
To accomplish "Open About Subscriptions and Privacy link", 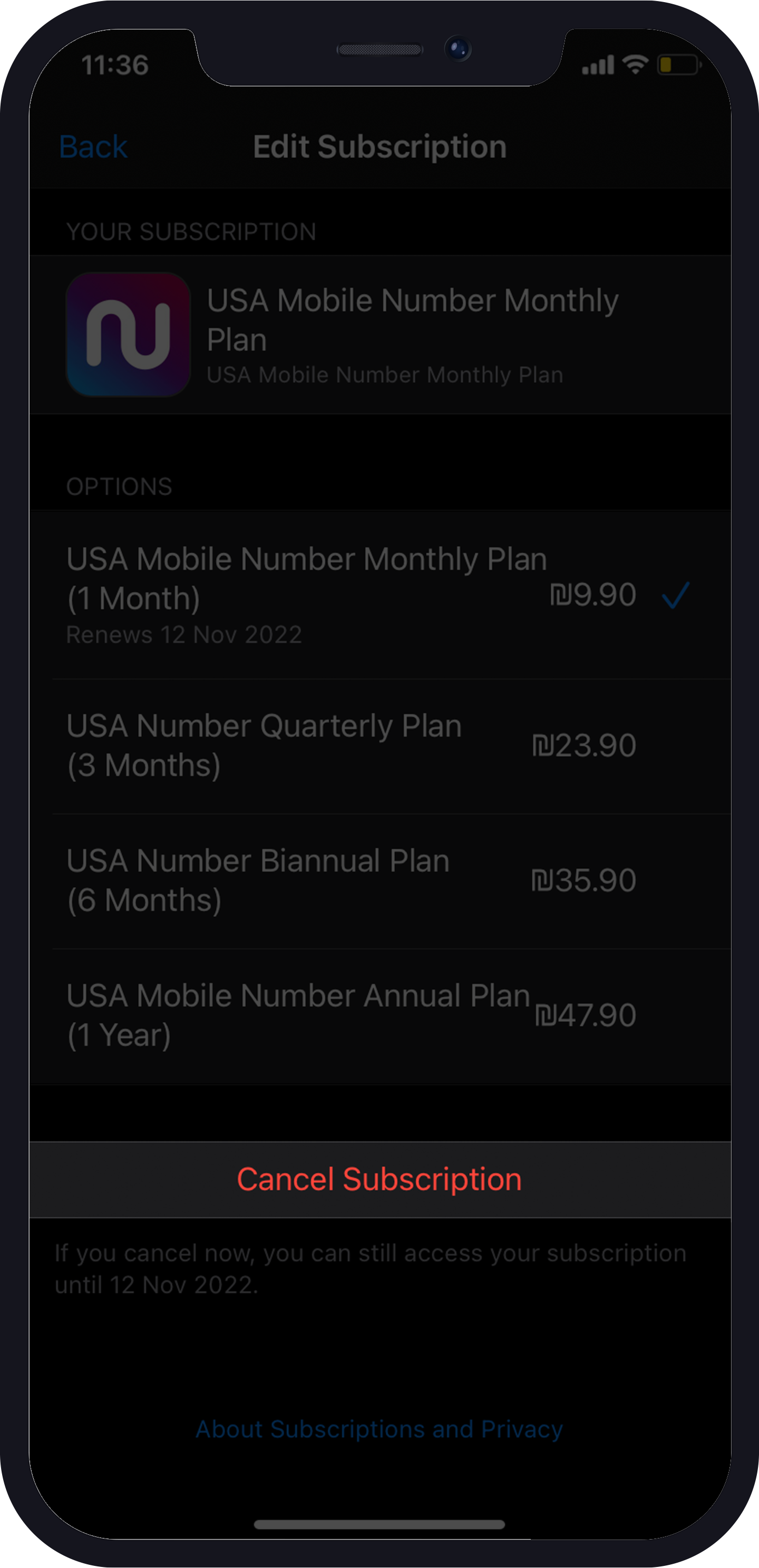I will click(379, 1428).
